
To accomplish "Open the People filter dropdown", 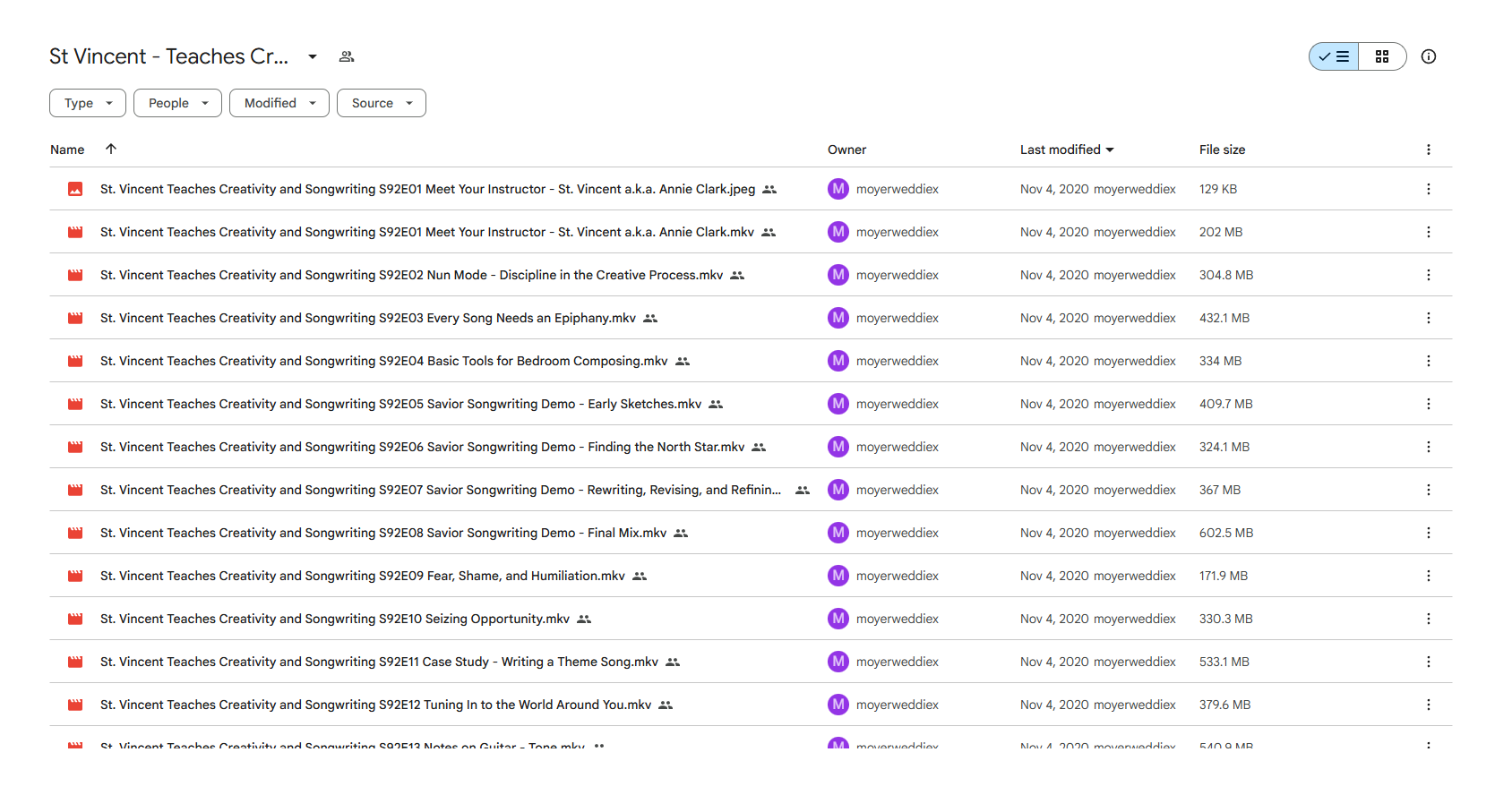I will [177, 103].
